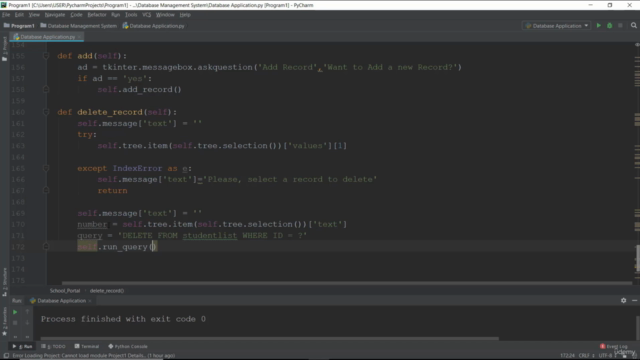The image size is (640, 360).
Task: Open the Edit menu
Action: point(19,15)
